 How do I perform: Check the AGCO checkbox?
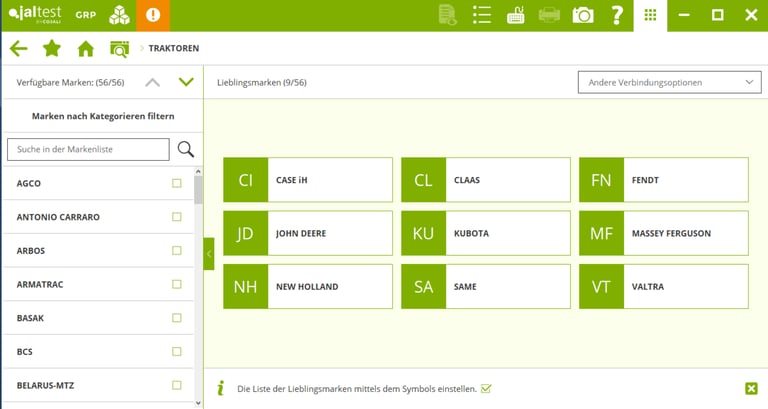click(177, 183)
